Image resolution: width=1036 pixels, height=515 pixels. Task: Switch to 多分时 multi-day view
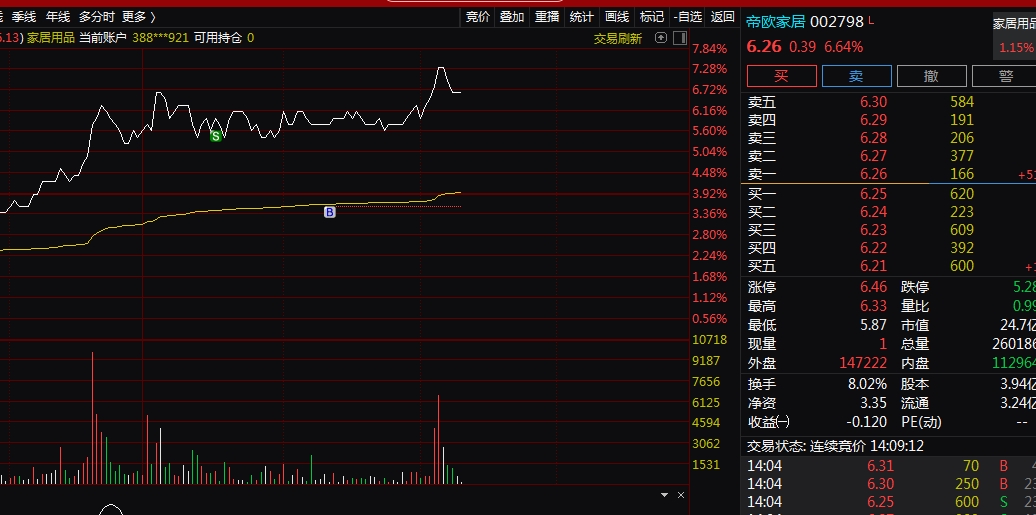[x=96, y=17]
